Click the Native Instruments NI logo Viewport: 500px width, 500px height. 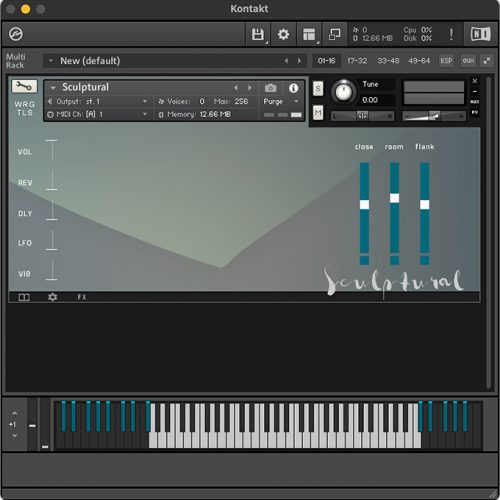pos(480,34)
